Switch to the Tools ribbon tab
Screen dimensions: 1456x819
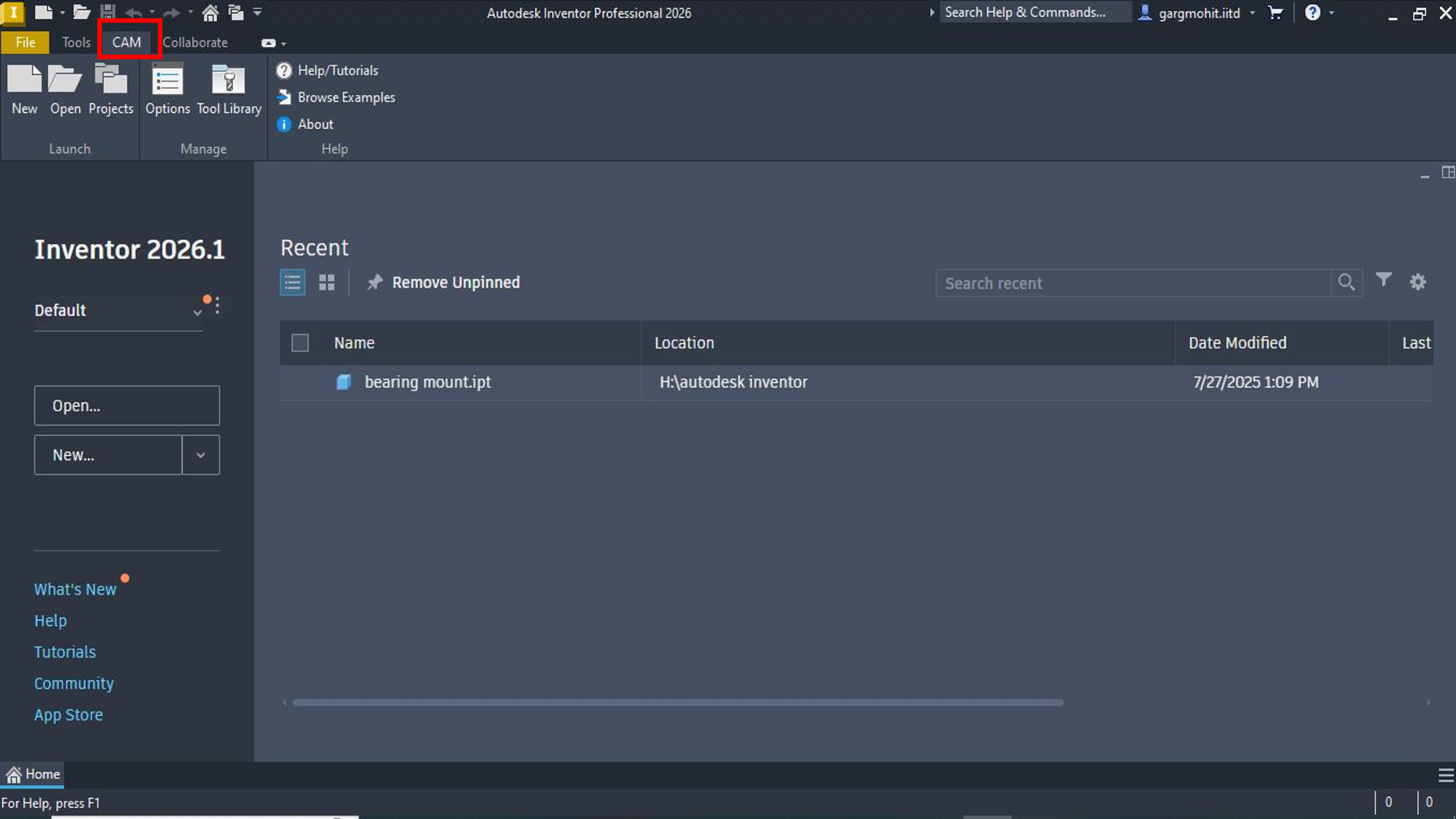(76, 42)
